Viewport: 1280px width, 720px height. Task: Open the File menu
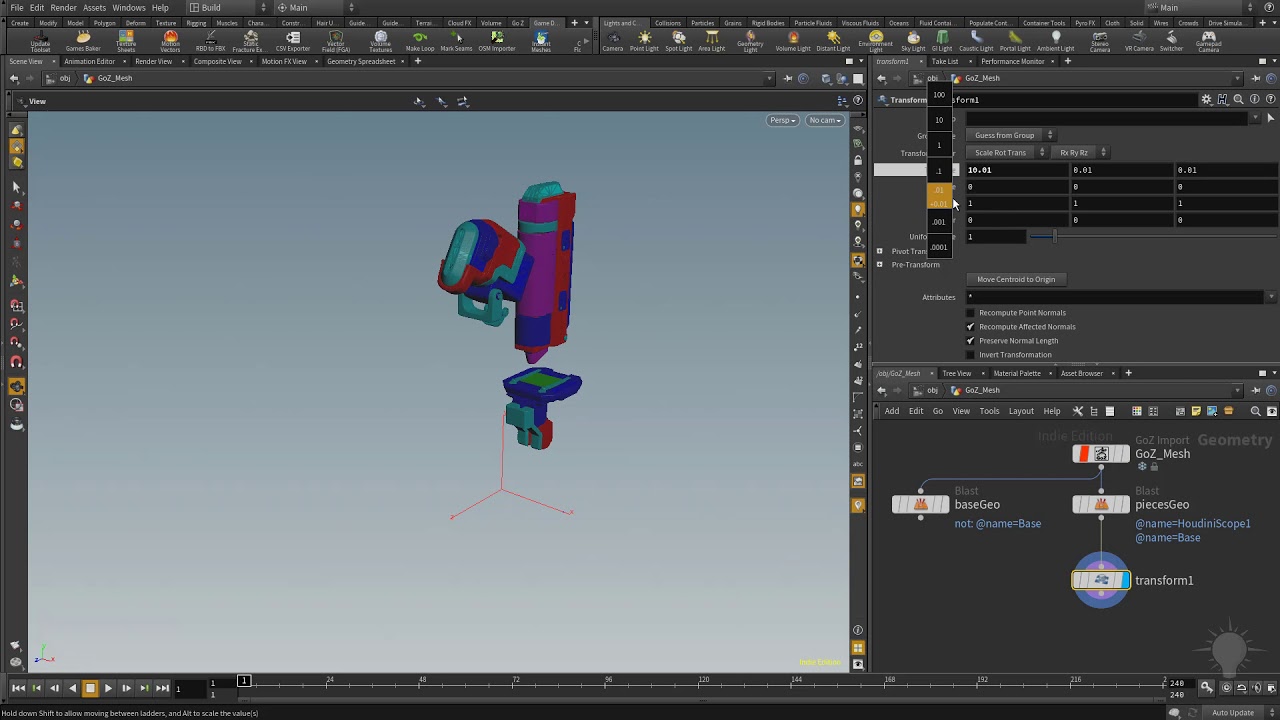coord(17,7)
